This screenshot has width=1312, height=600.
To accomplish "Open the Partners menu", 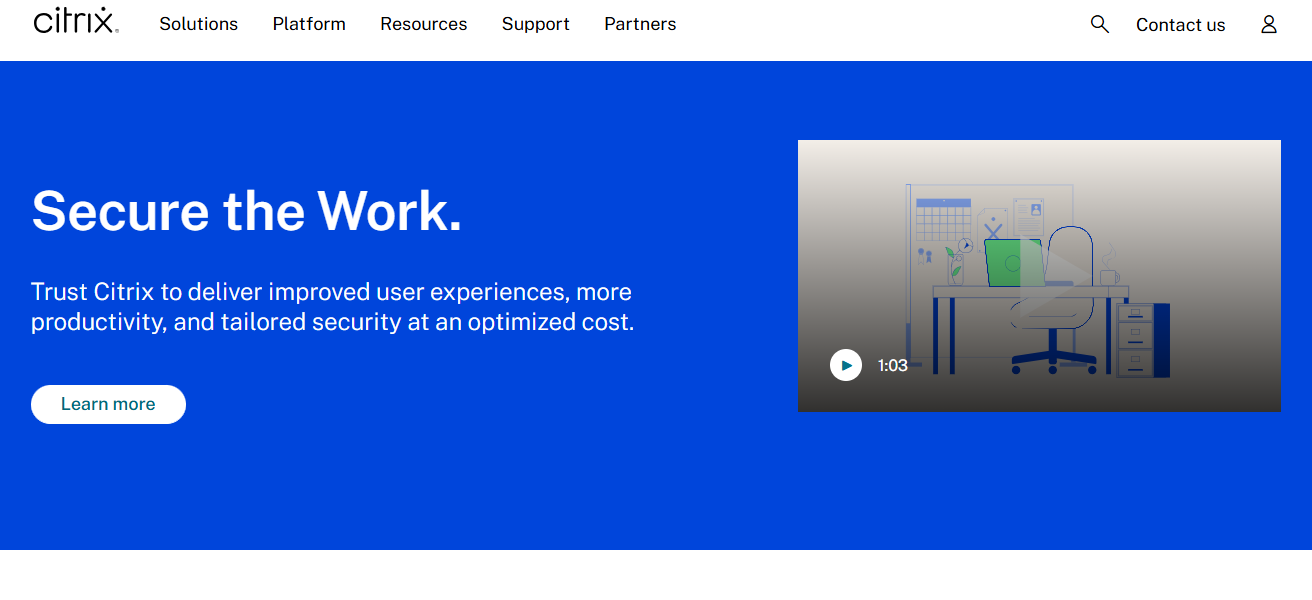I will (640, 24).
